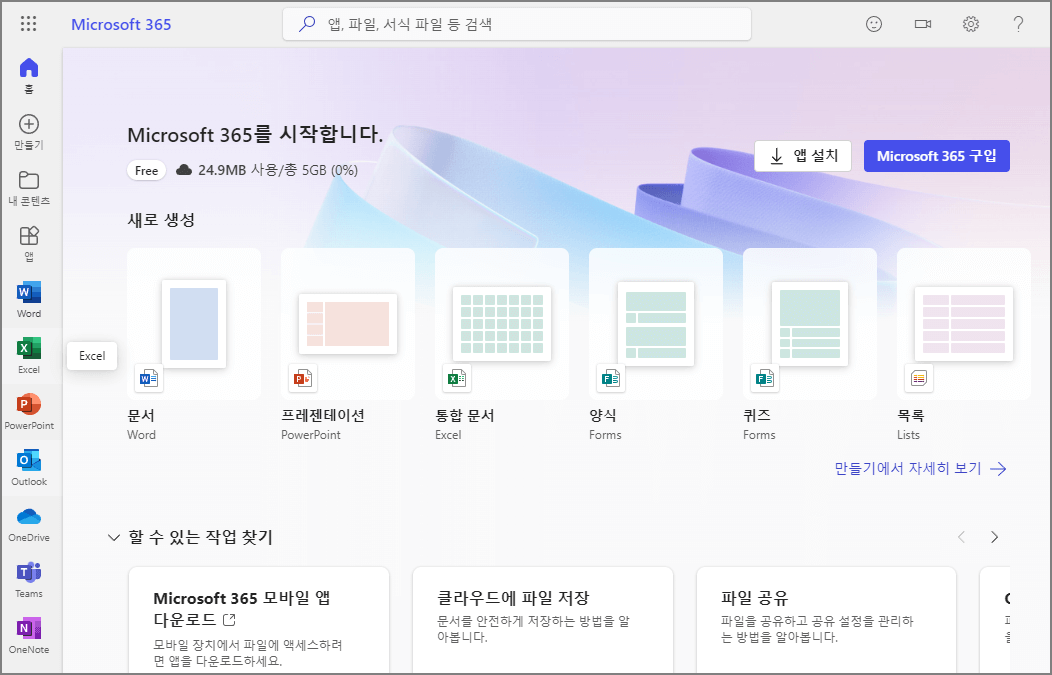The width and height of the screenshot is (1052, 675).
Task: Show previous task cards with left chevron
Action: tap(961, 537)
